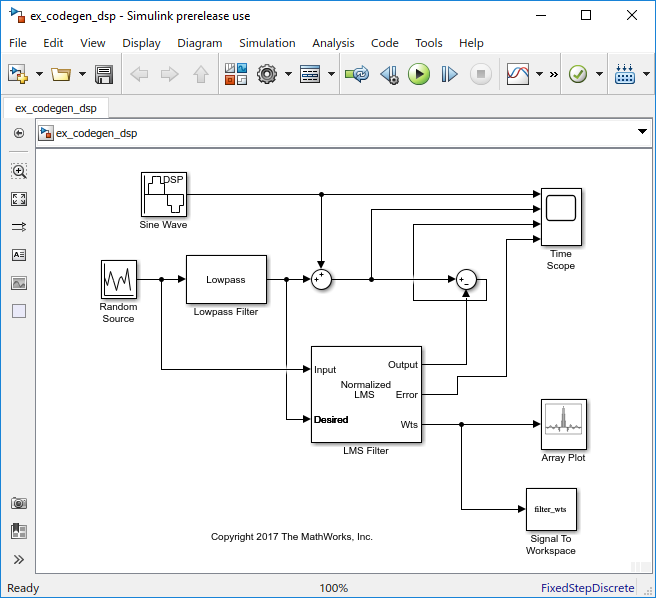656x598 pixels.
Task: Open the dropdown next to the New Model icon
Action: (x=39, y=74)
